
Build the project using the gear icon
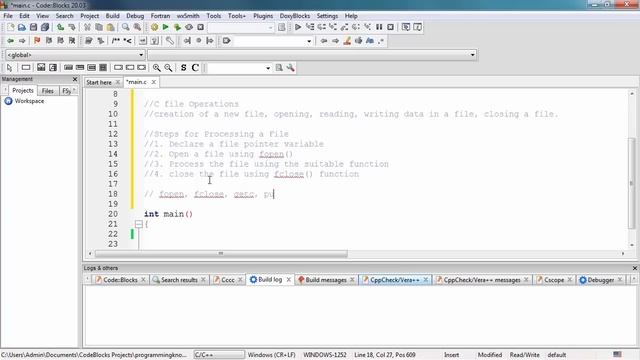point(154,27)
